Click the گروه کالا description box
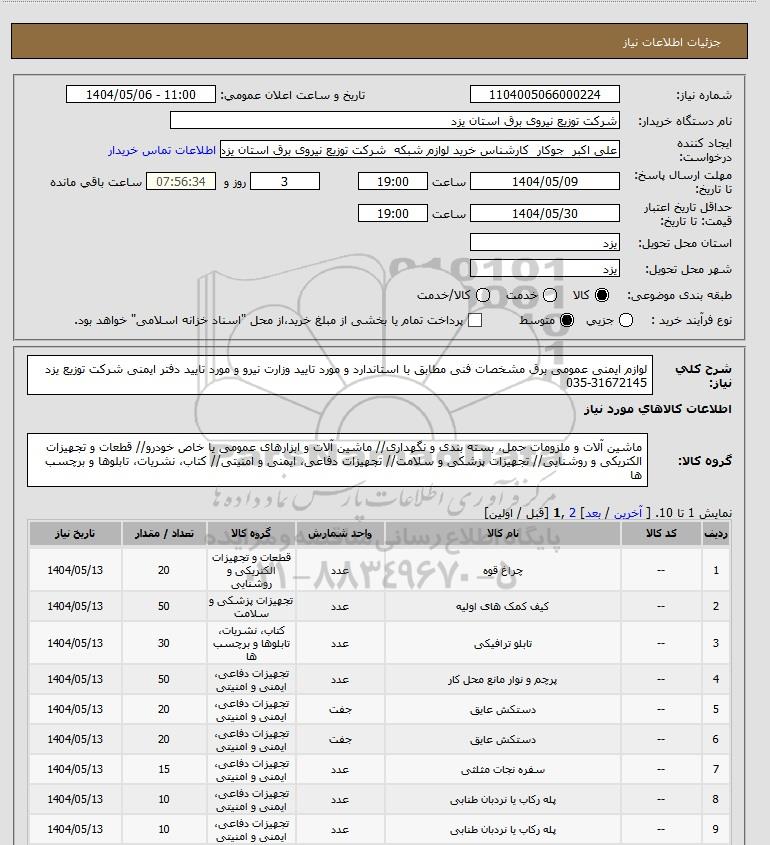The height and width of the screenshot is (845, 770). 337,460
